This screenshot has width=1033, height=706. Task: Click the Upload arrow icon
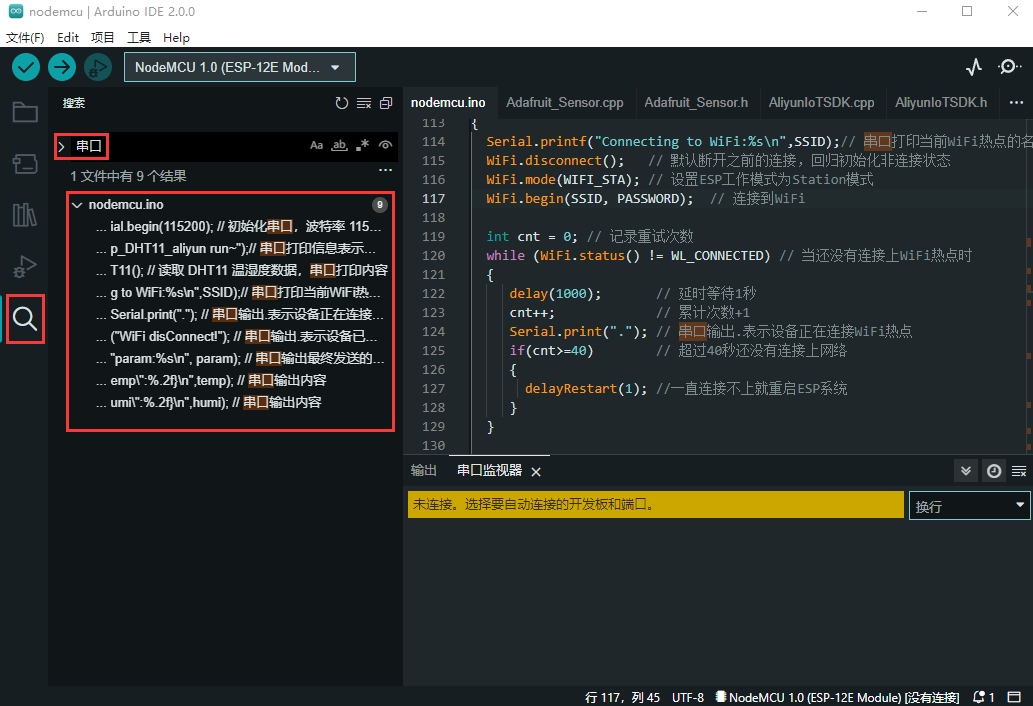pyautogui.click(x=62, y=66)
